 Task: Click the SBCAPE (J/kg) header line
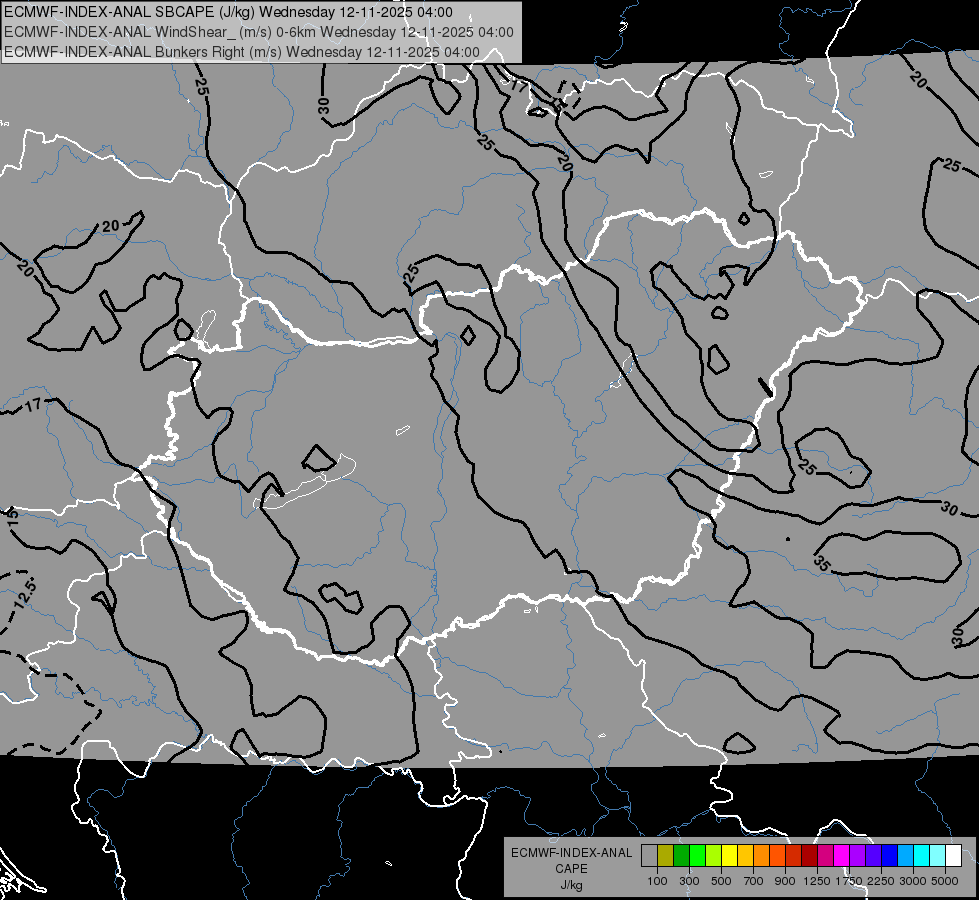tap(229, 12)
